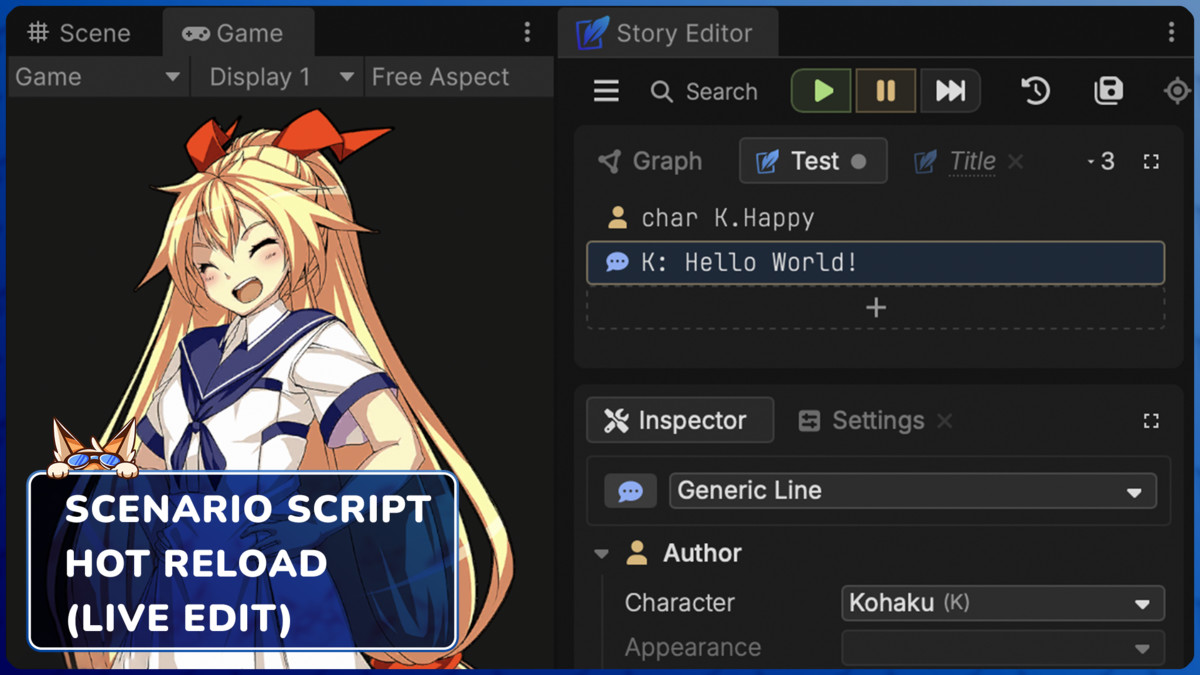Maximize the Inspector panel fullscreen
Screen dimensions: 1200x675
click(x=1151, y=420)
